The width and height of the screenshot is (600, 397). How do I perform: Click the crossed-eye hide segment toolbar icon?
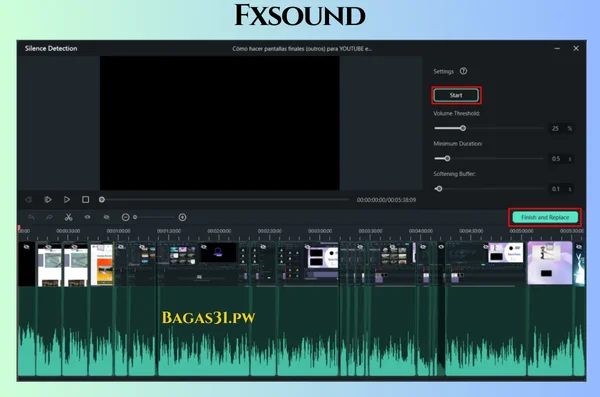[x=106, y=217]
